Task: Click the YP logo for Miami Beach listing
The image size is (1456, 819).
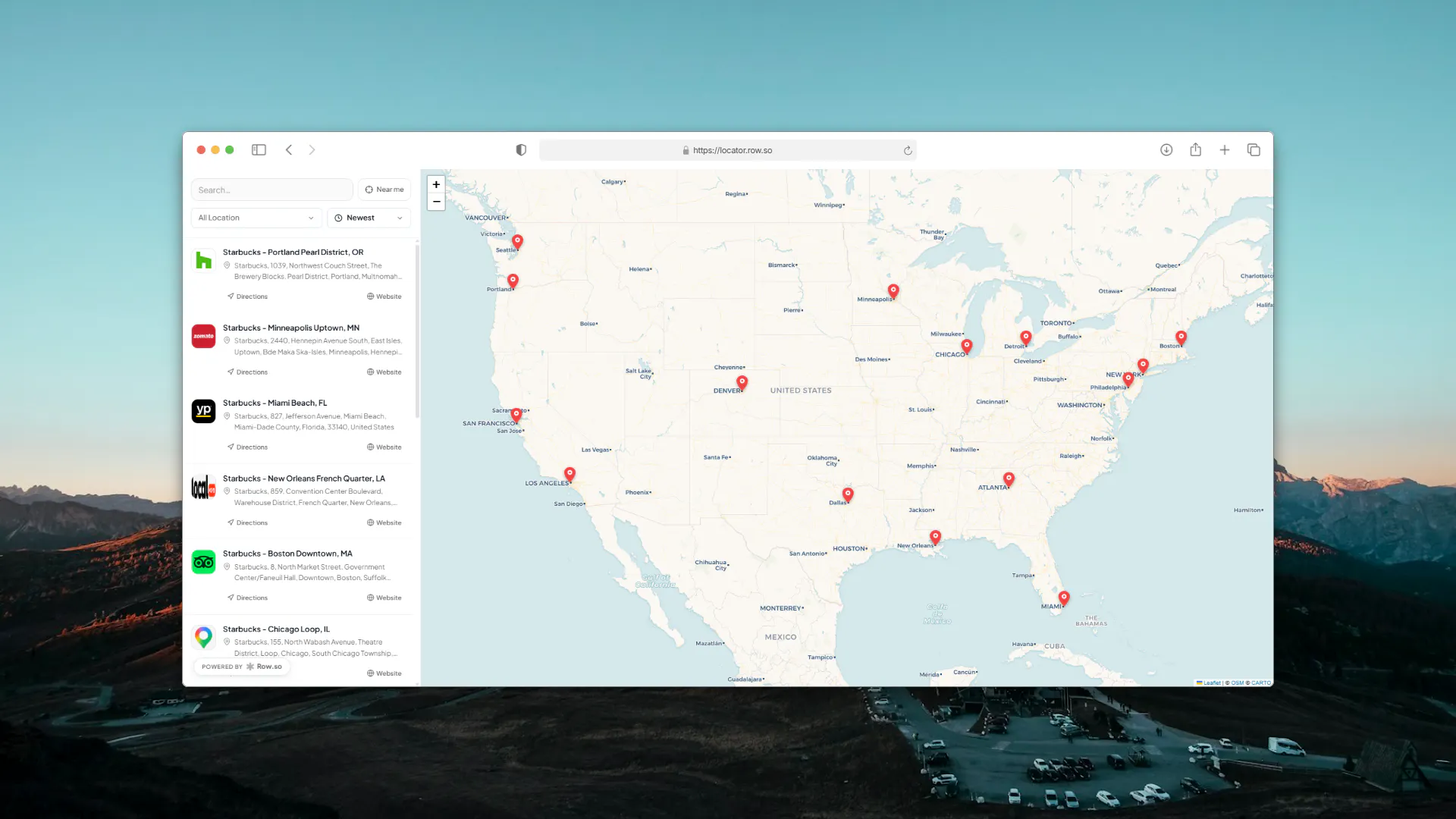Action: click(x=203, y=411)
